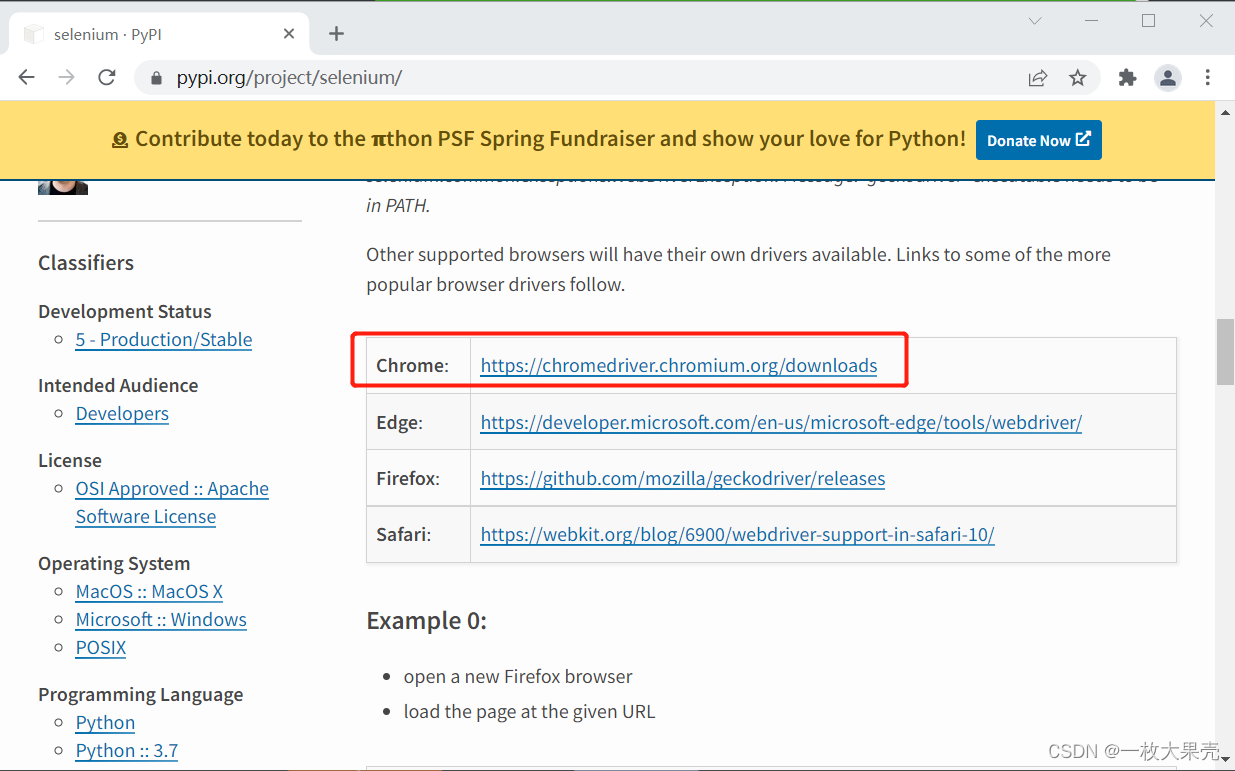Click the Python language link
This screenshot has height=771, width=1235.
105,723
